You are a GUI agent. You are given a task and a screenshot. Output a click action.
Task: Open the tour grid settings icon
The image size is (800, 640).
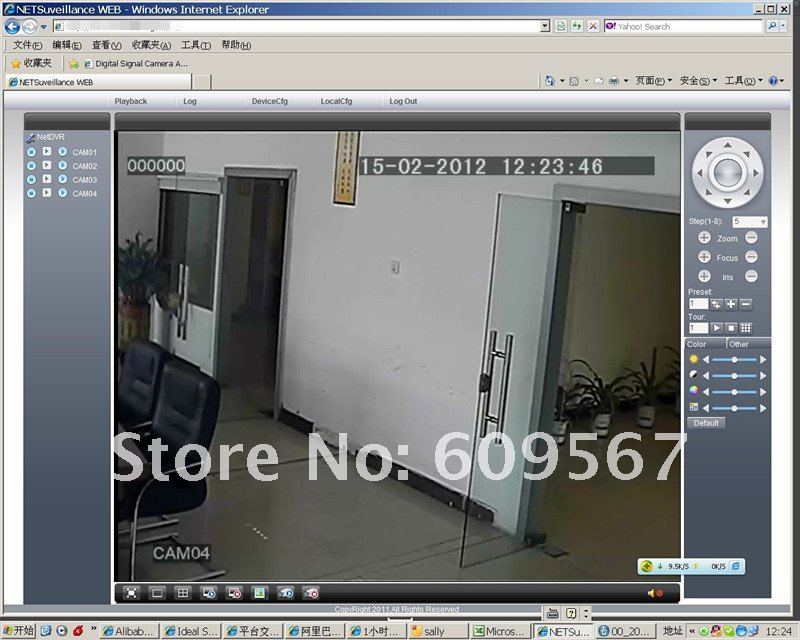pyautogui.click(x=746, y=328)
